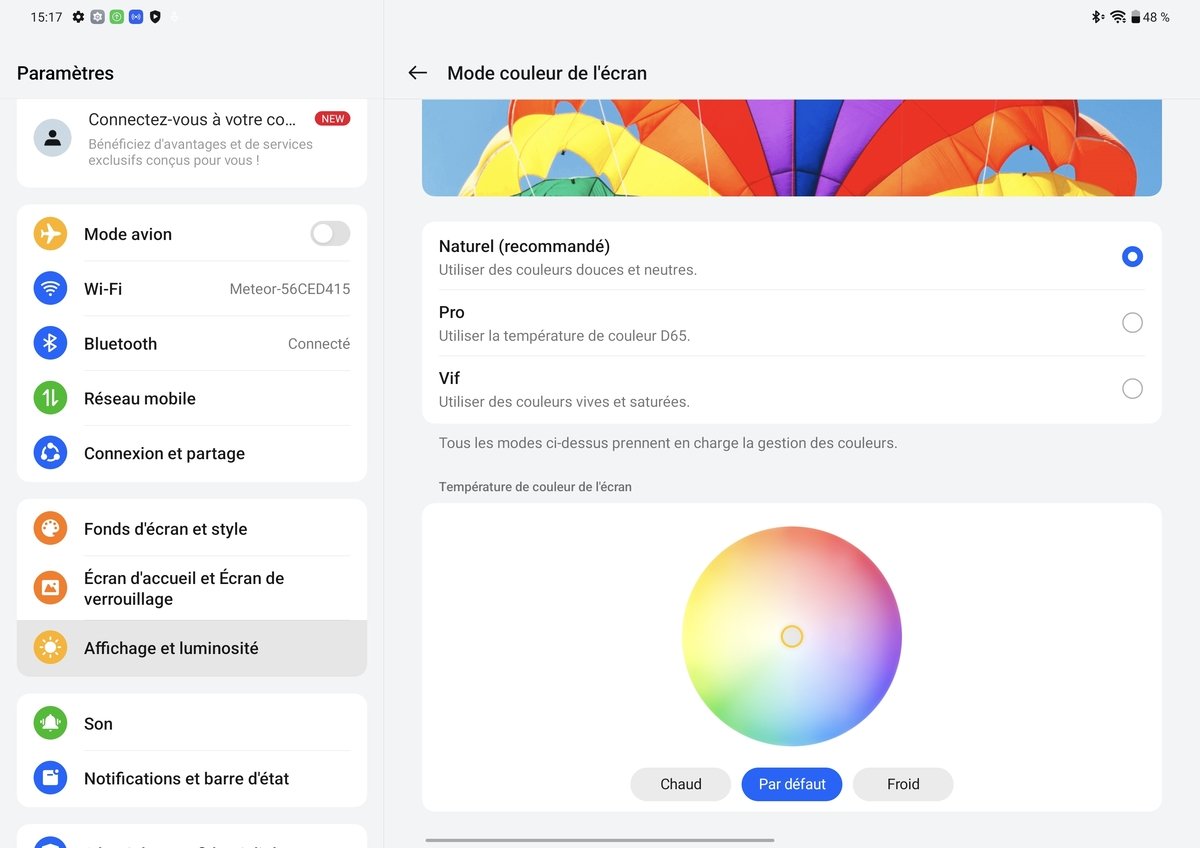Tap the Connexion et partage icon
Viewport: 1200px width, 848px height.
[50, 453]
